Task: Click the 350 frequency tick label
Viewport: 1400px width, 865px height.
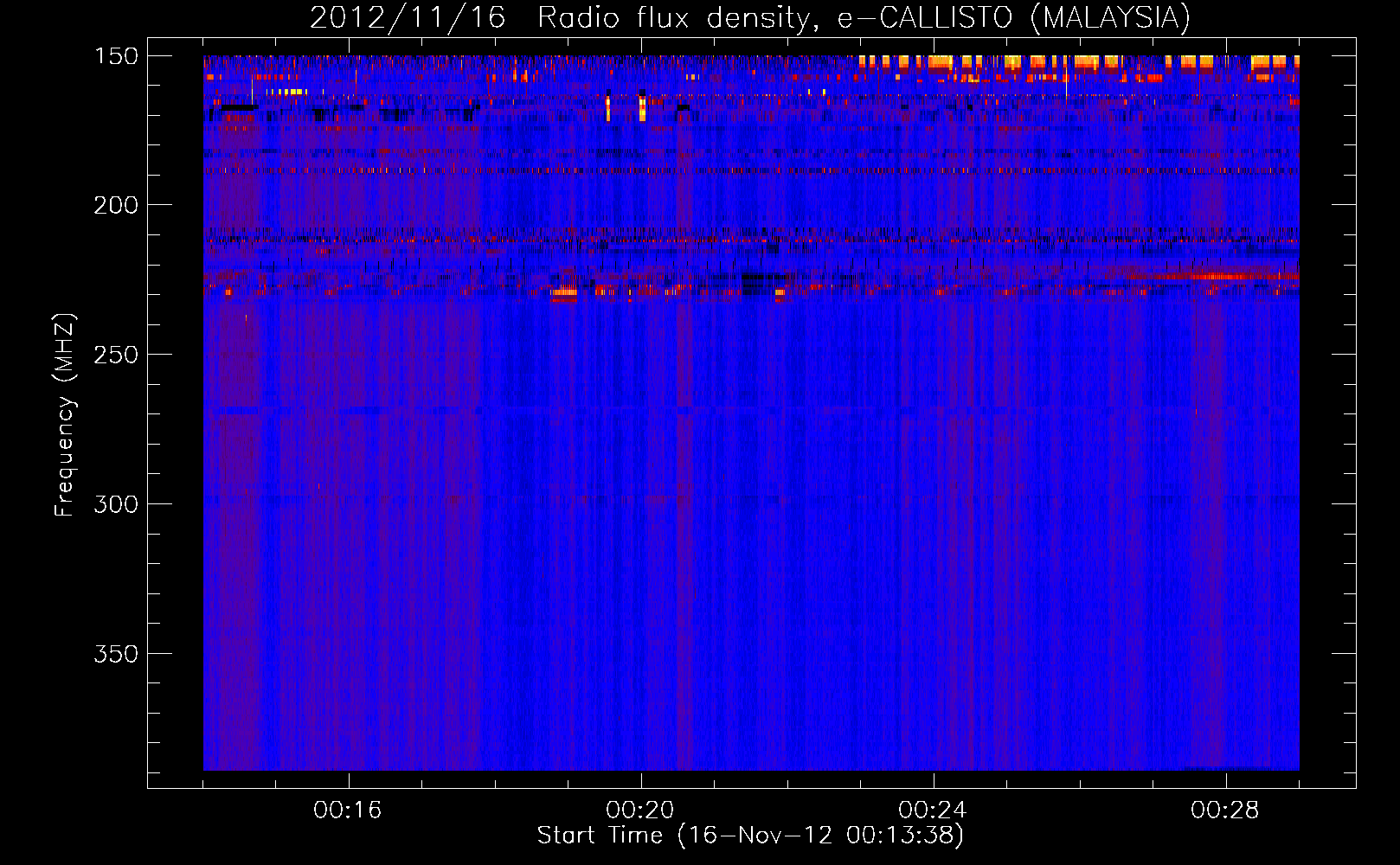Action: pos(116,654)
